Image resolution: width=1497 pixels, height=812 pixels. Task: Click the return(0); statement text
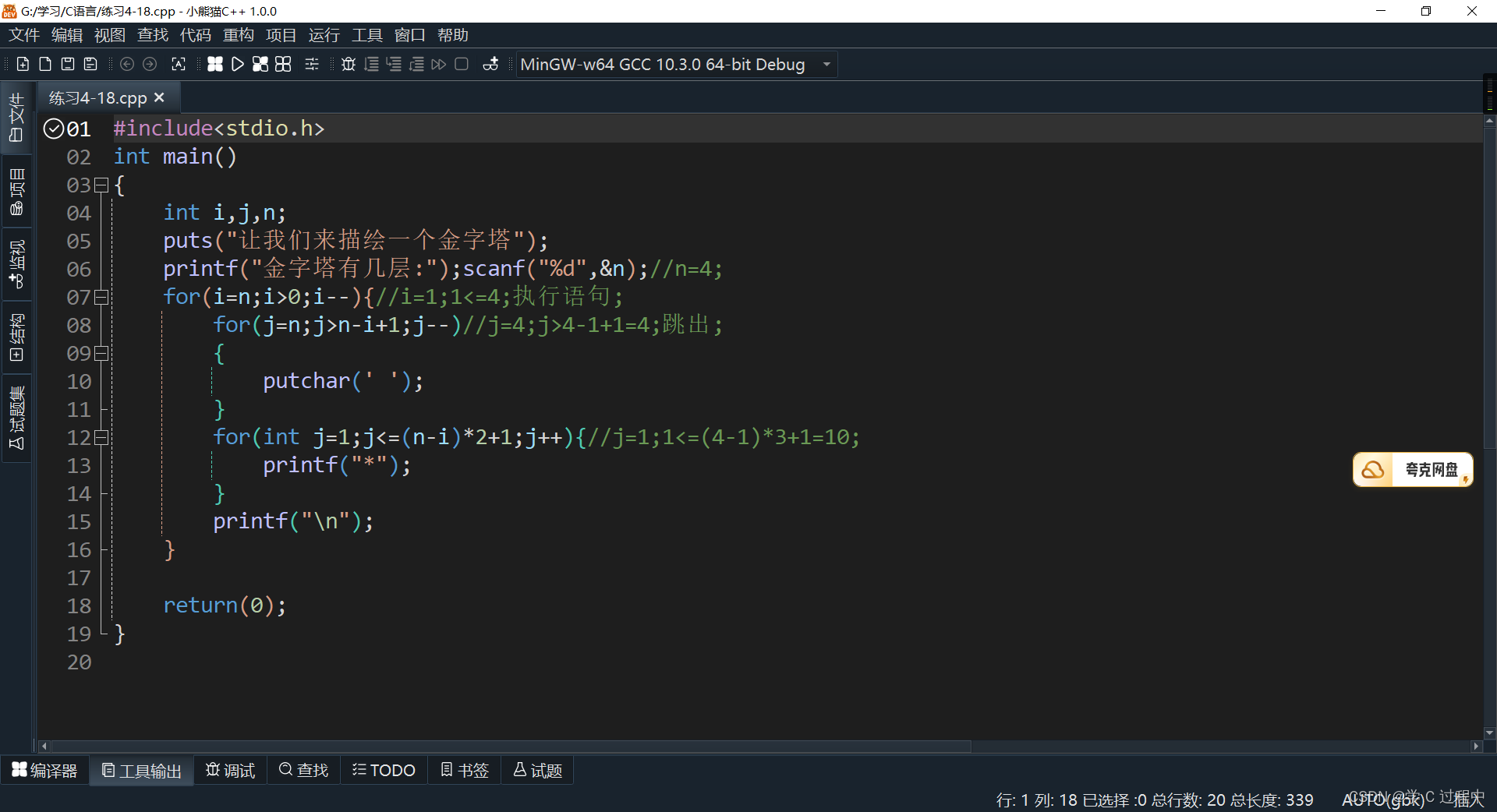(x=225, y=605)
